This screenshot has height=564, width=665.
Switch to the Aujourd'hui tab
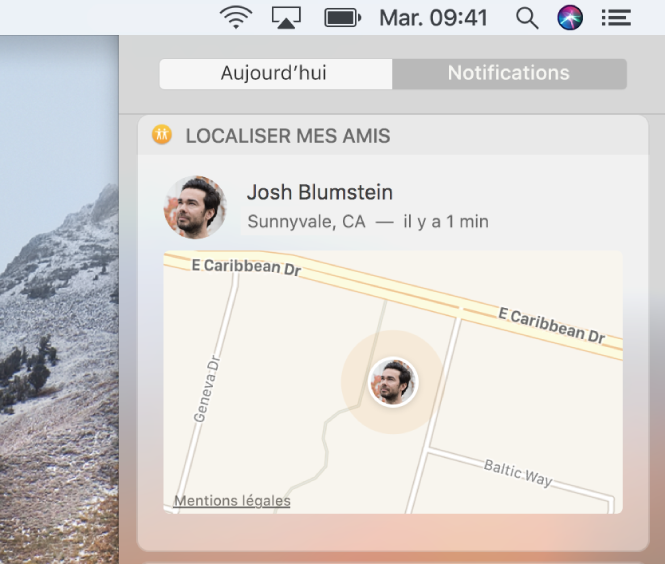click(x=276, y=74)
